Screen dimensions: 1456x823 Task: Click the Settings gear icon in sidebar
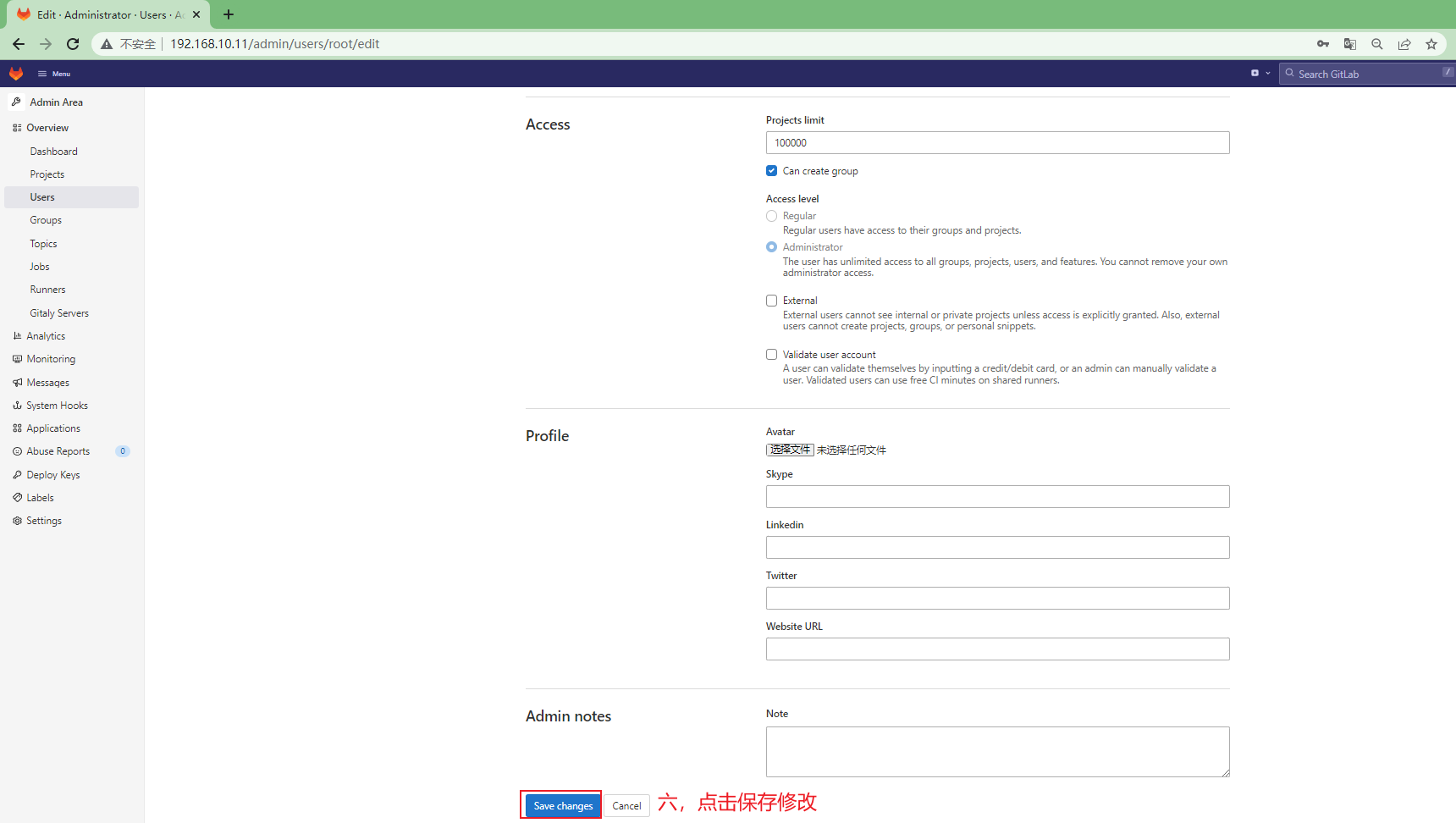tap(17, 521)
